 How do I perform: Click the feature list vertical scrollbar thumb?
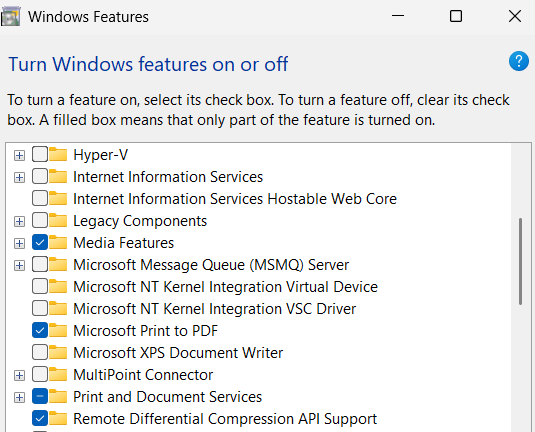[520, 261]
